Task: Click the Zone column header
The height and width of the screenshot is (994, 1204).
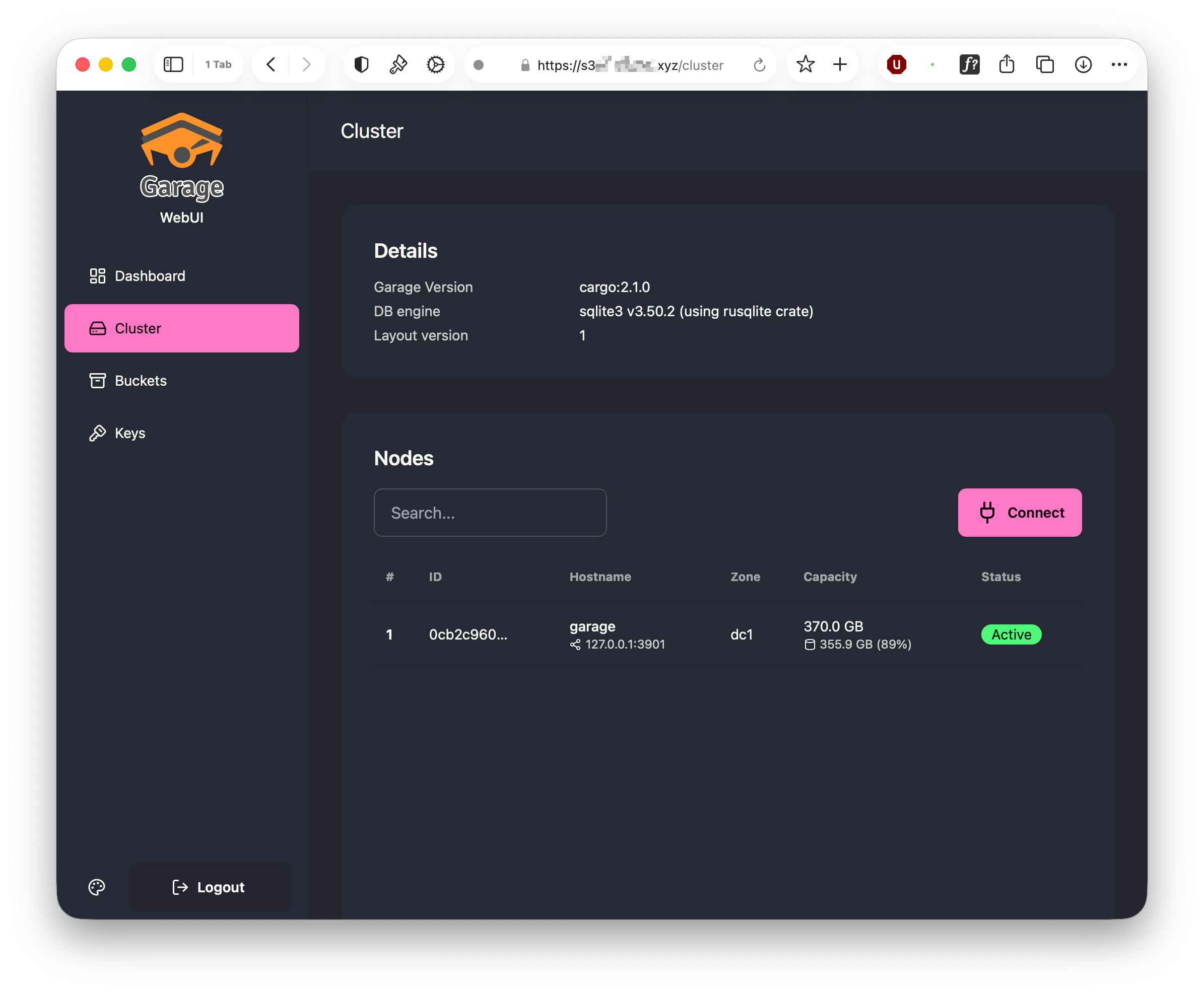Action: (745, 577)
